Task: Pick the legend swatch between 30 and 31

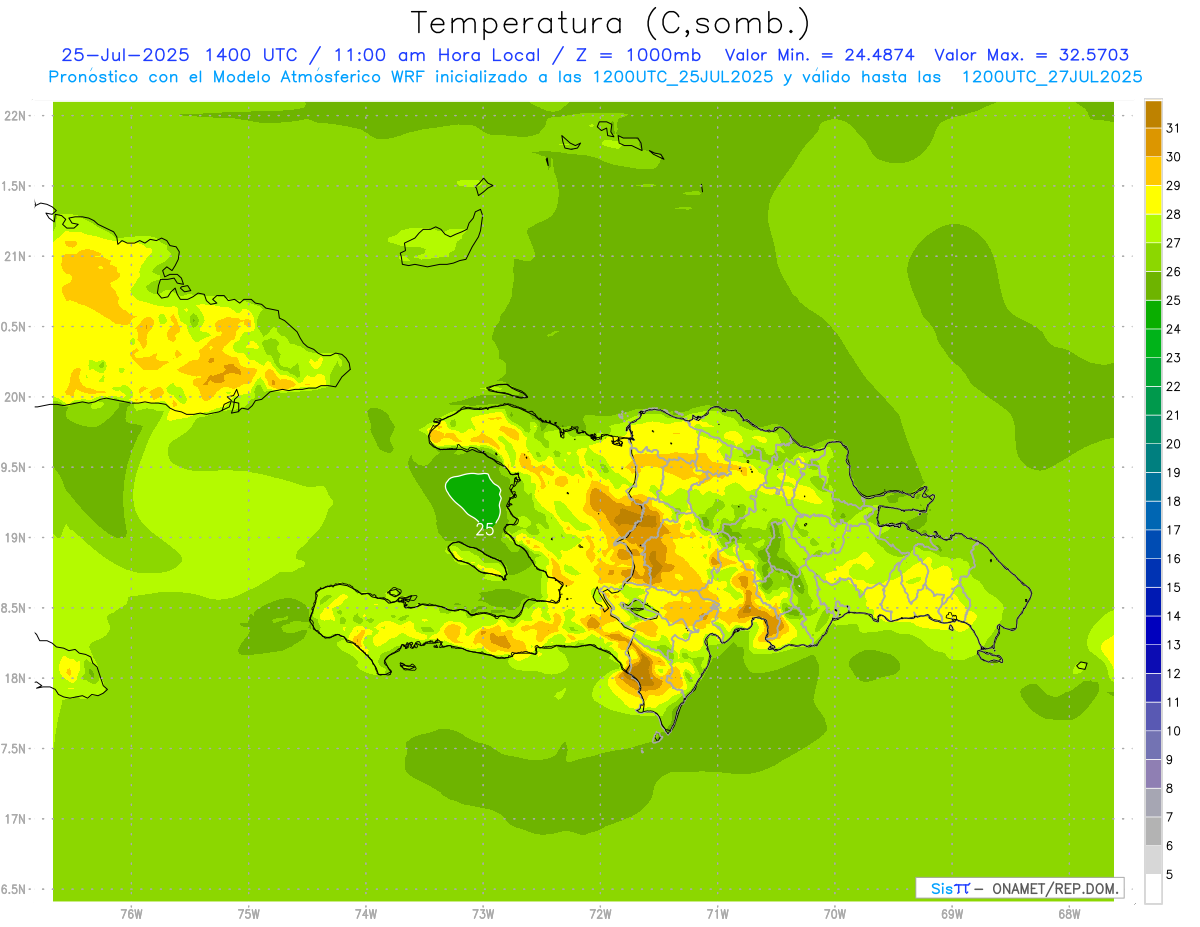Action: coord(1153,142)
